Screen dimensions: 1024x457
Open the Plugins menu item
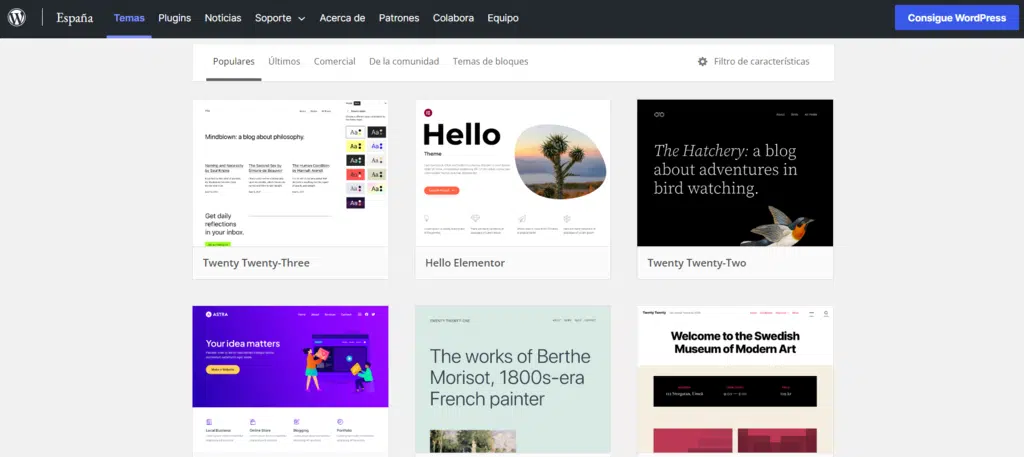pos(174,18)
